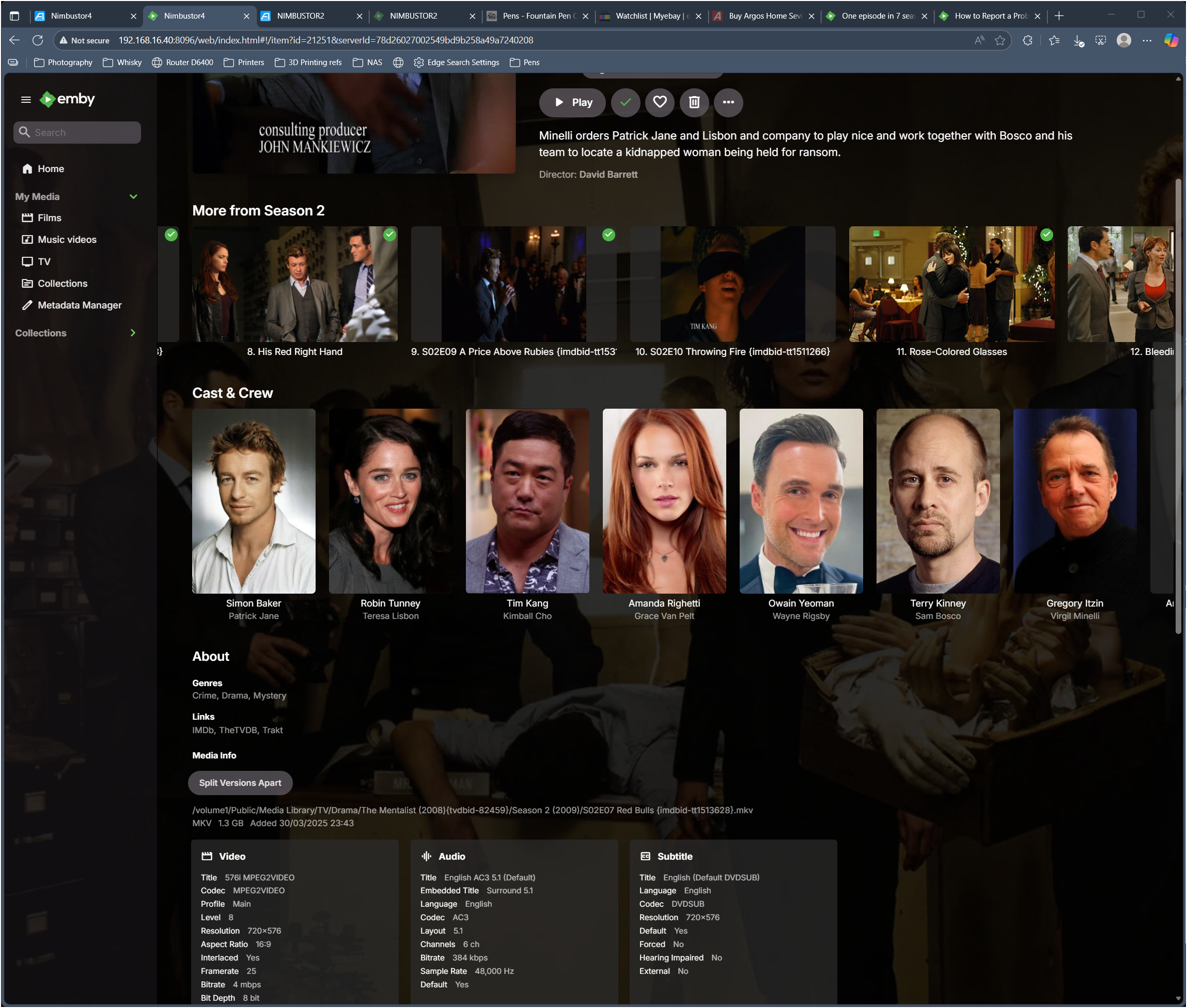Expand the Collections section chevron
Viewport: 1187px width, 1008px height.
click(x=133, y=333)
